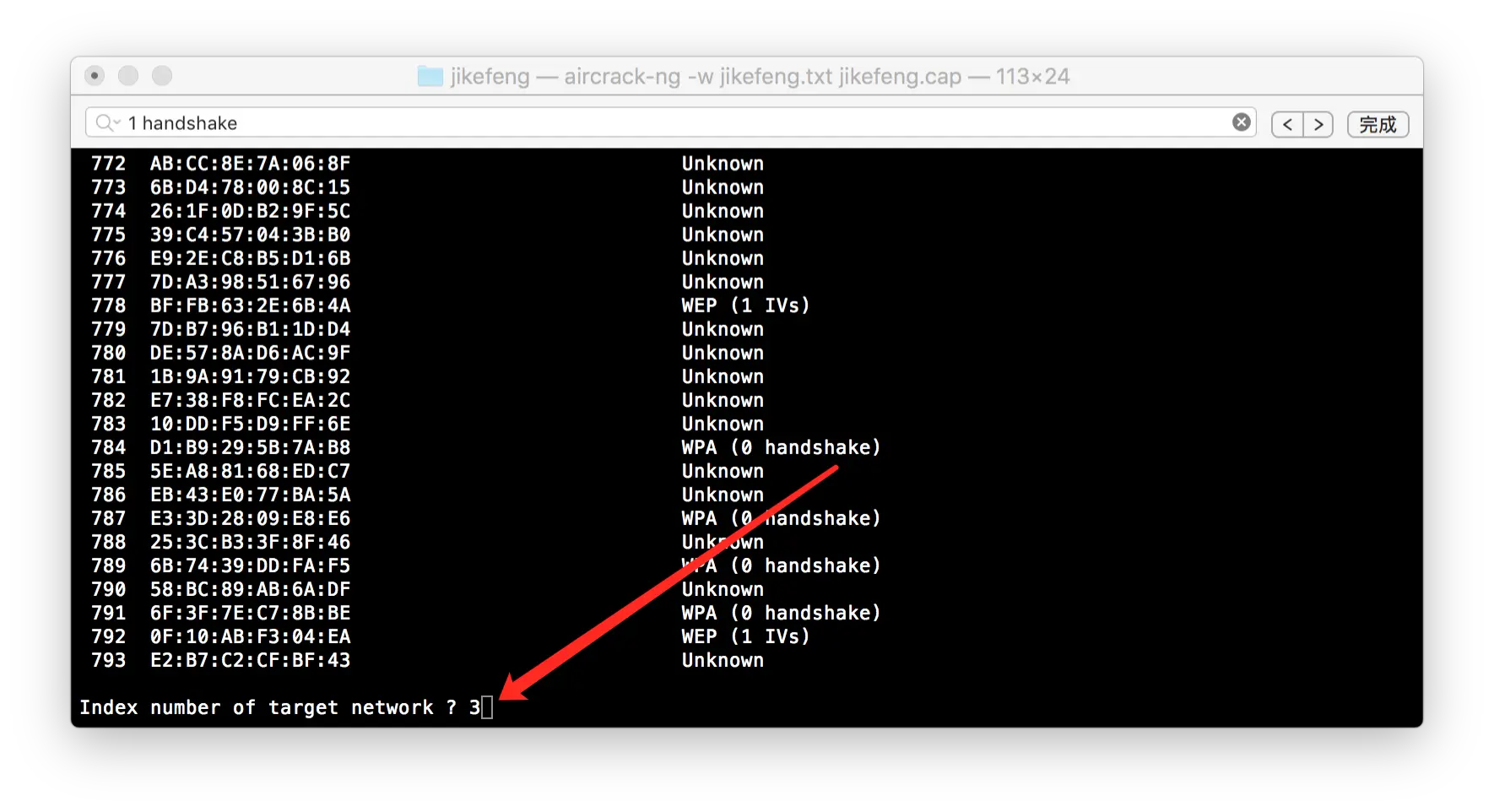Image resolution: width=1494 pixels, height=812 pixels.
Task: Click MAC address BF:FB:63:2E:6B:4A
Action: (250, 306)
